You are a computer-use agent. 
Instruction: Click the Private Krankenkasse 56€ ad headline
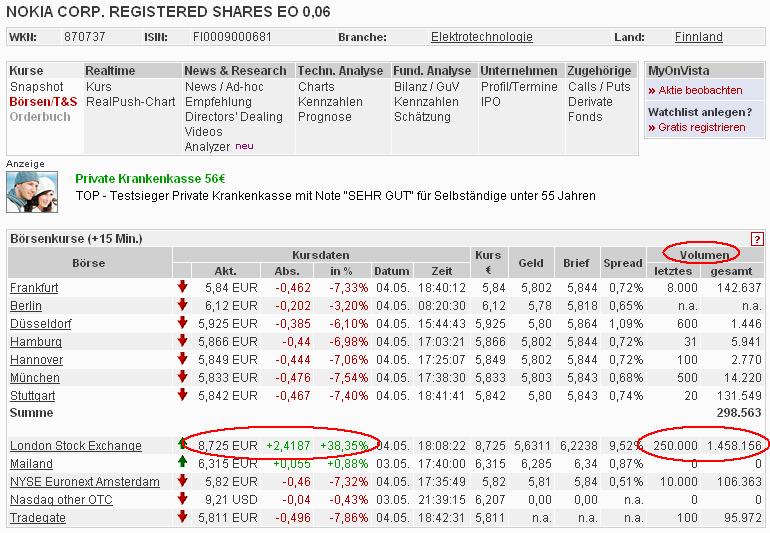click(150, 178)
